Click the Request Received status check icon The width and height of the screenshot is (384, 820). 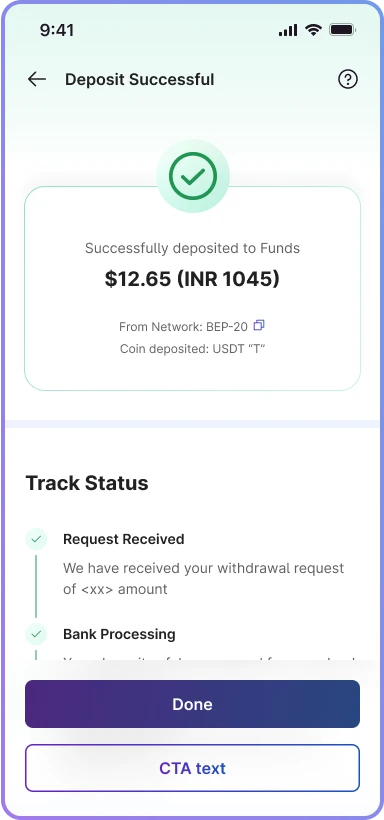click(x=36, y=539)
